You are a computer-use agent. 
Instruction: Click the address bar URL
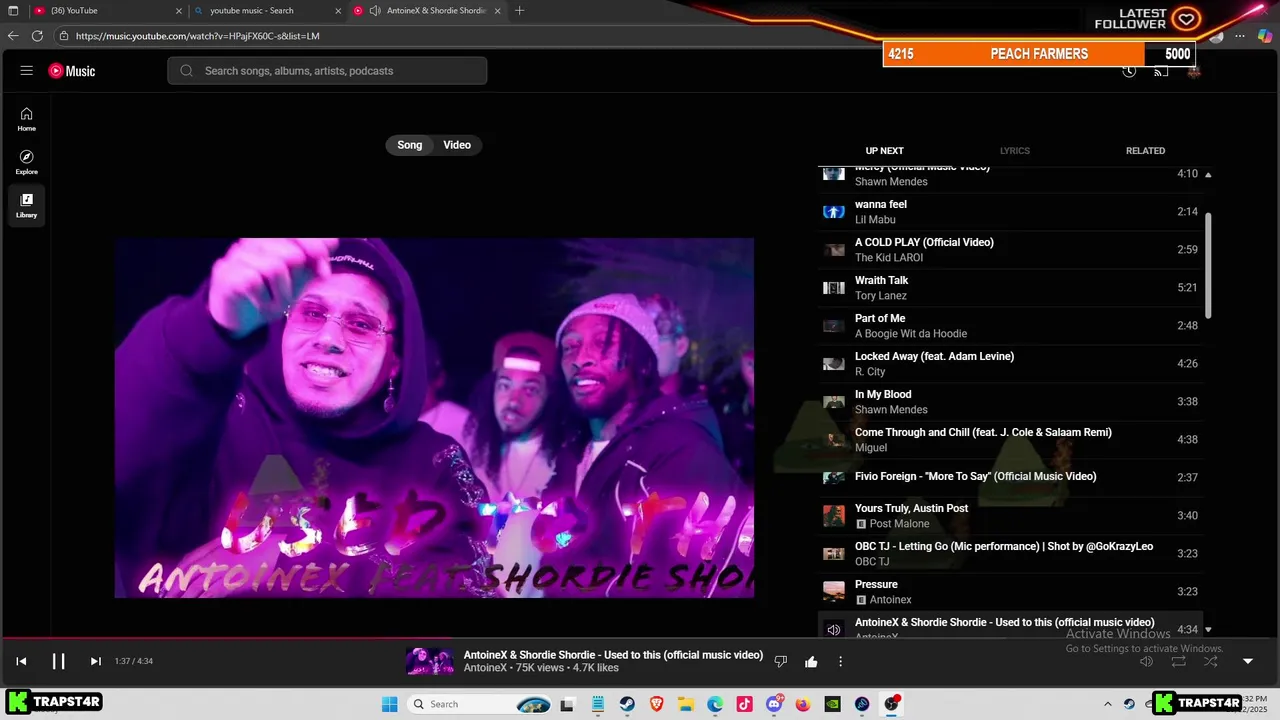(x=198, y=36)
